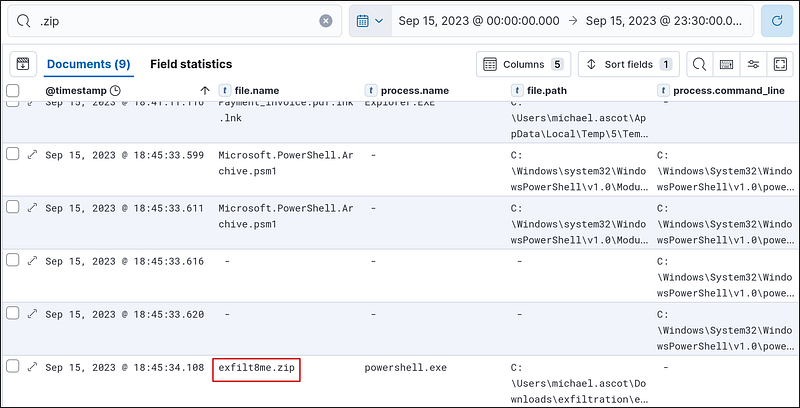Open the Columns selector
This screenshot has height=408, width=800.
(522, 64)
